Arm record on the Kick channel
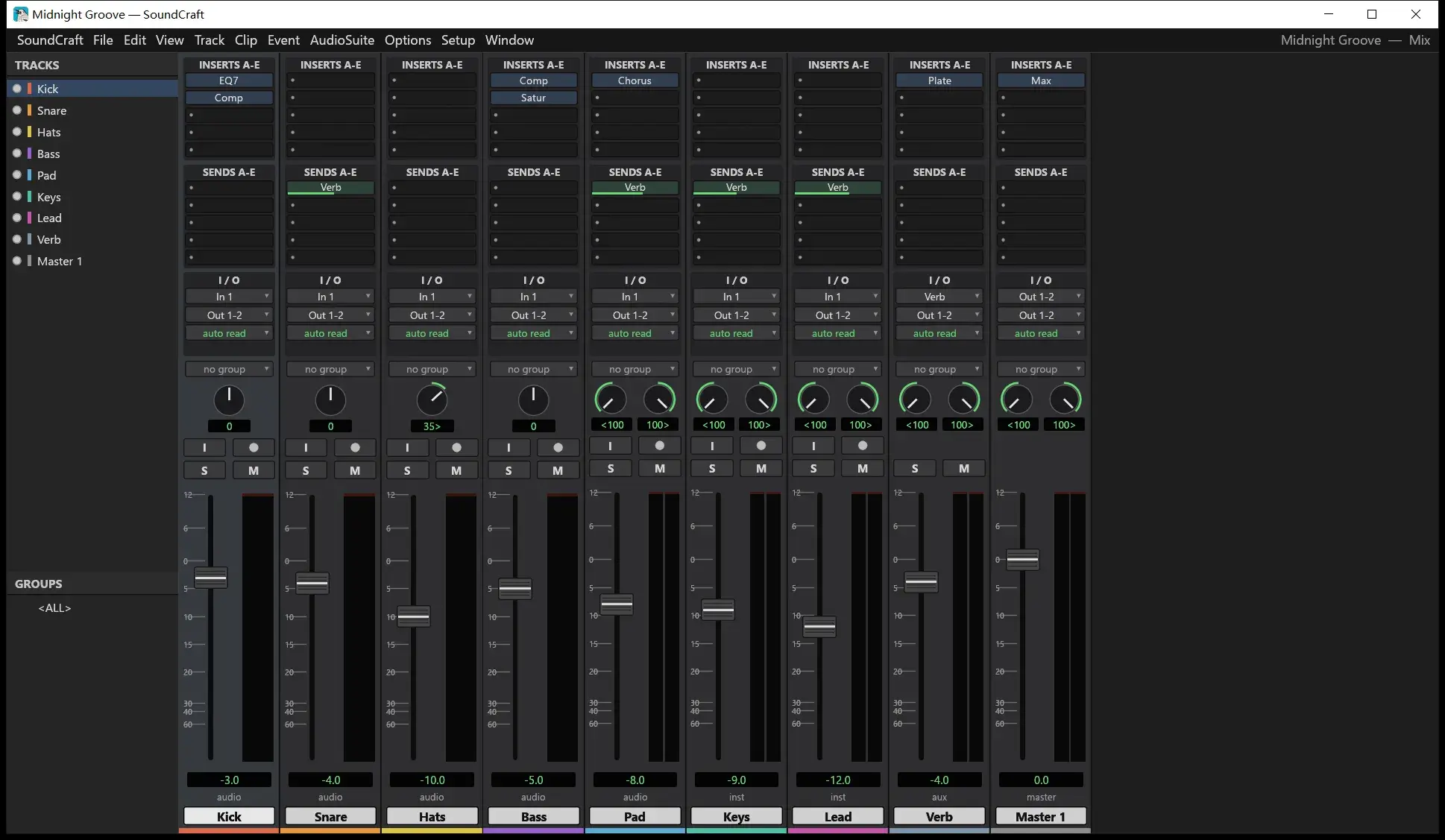 254,447
